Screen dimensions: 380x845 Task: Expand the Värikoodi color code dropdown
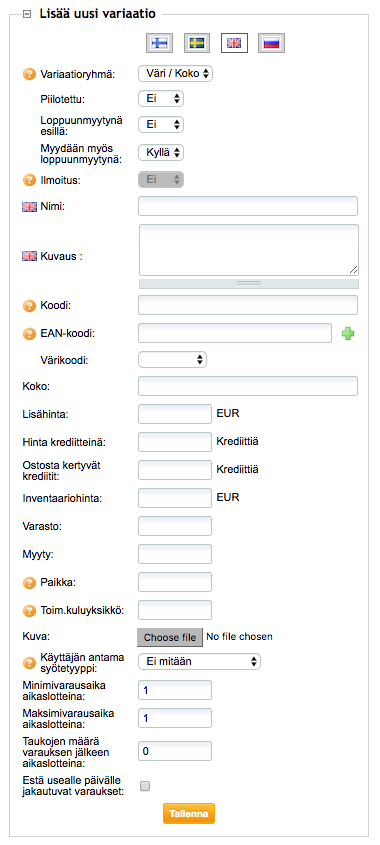[172, 359]
